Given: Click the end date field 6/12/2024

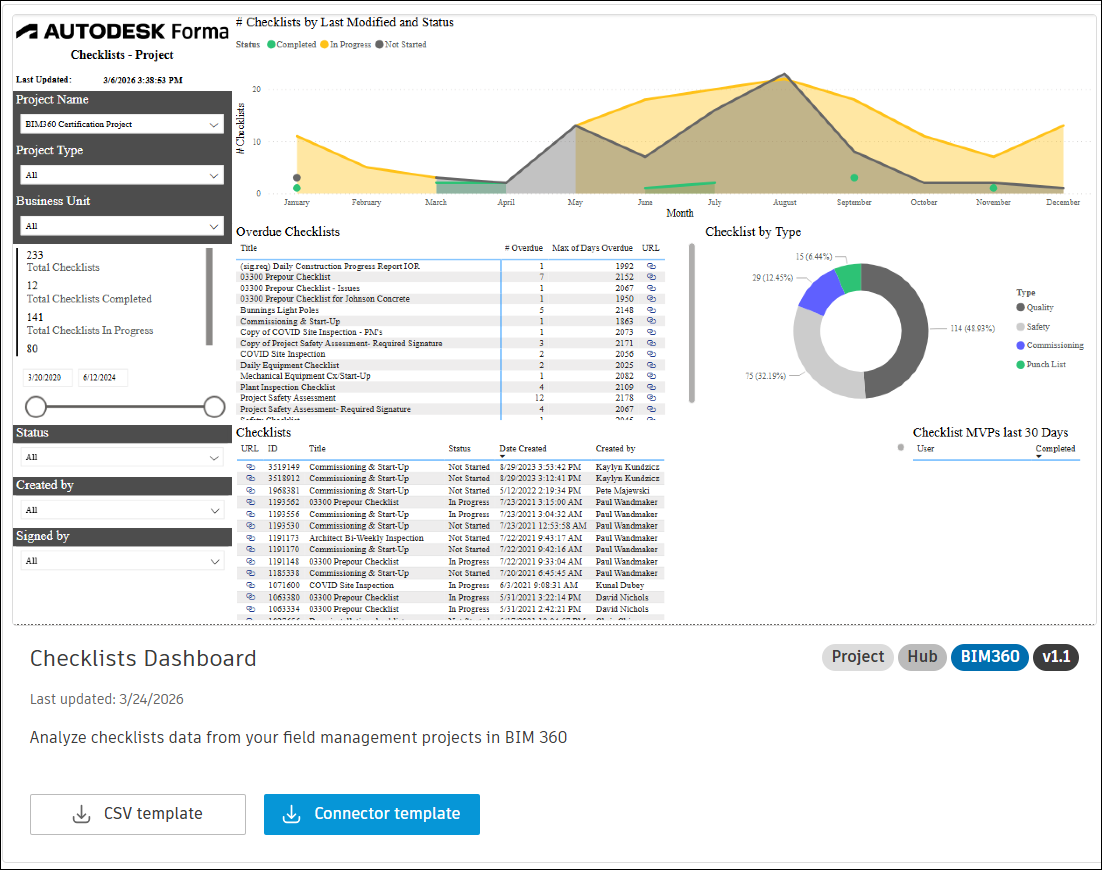Looking at the screenshot, I should click(103, 377).
